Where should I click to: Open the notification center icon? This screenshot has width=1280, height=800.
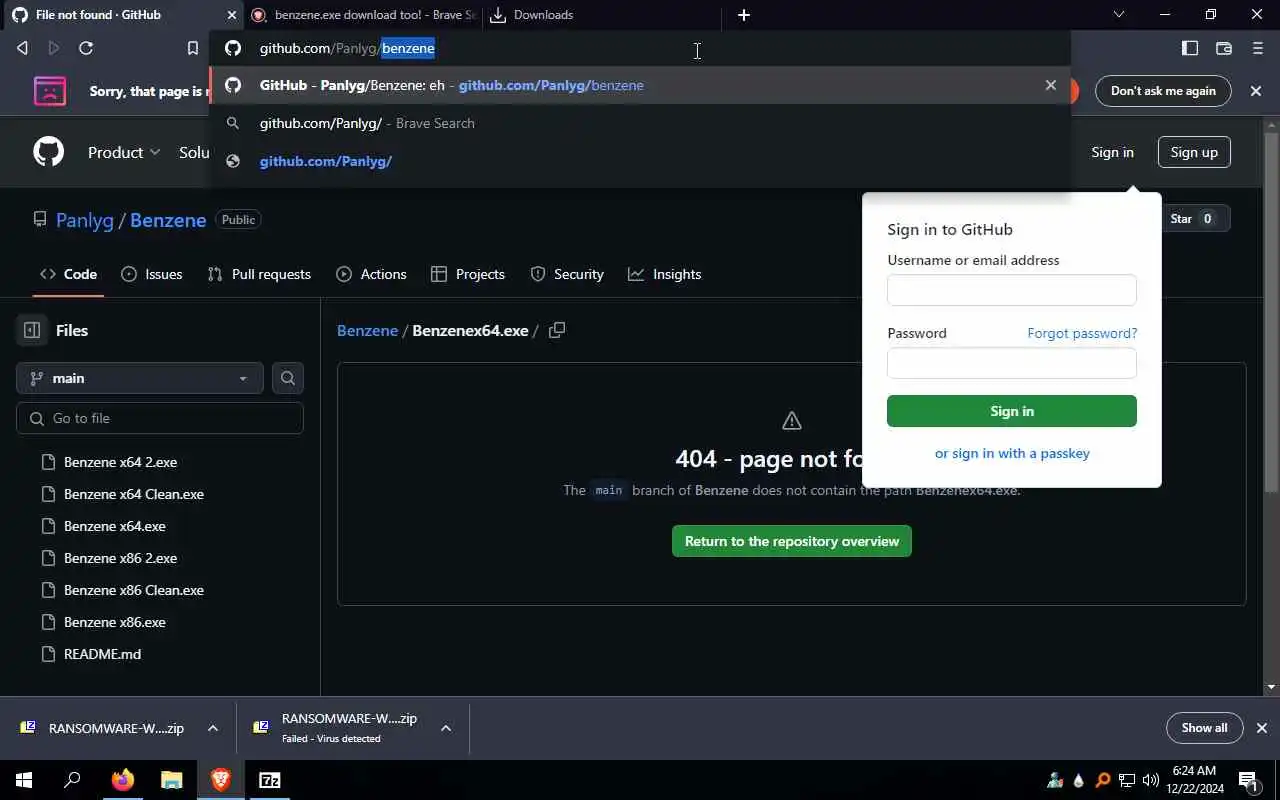pyautogui.click(x=1248, y=780)
